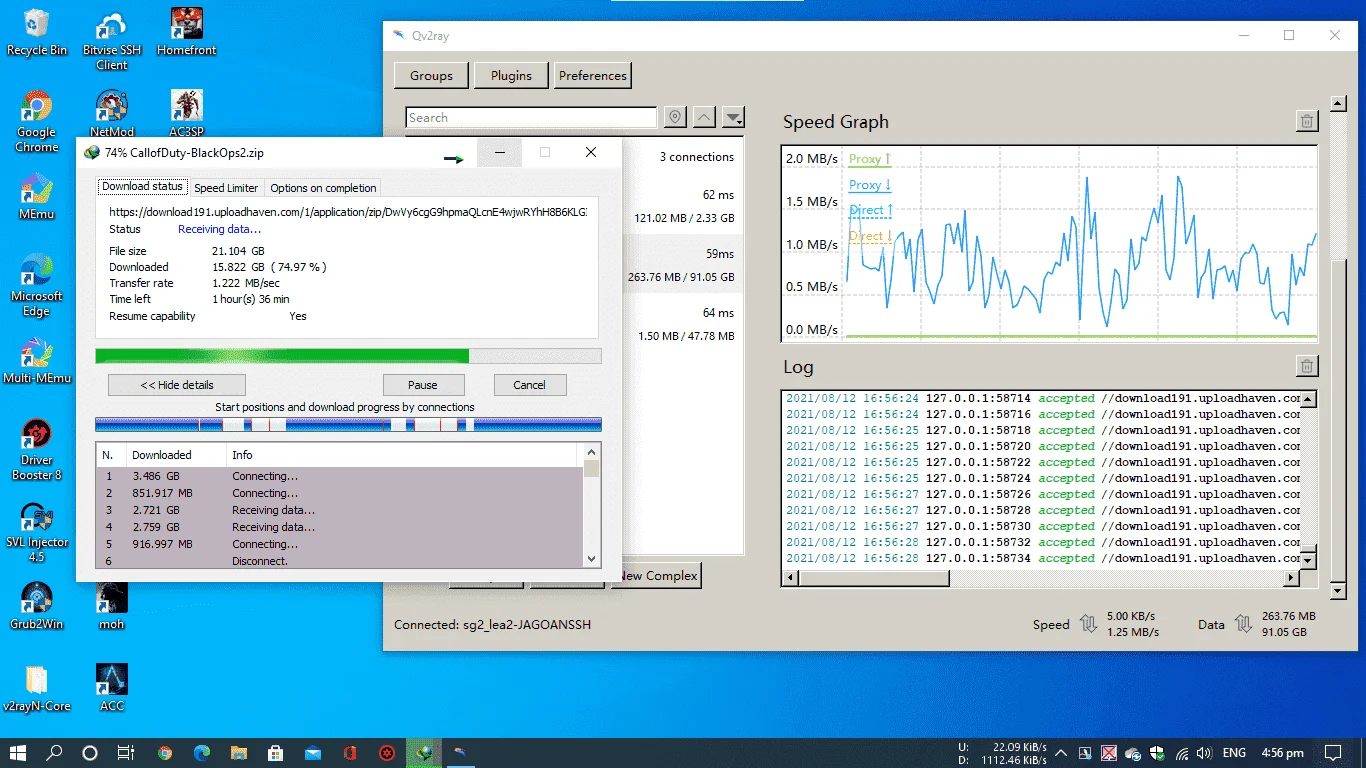Open Wi-Fi network settings in the tray

(x=1182, y=753)
